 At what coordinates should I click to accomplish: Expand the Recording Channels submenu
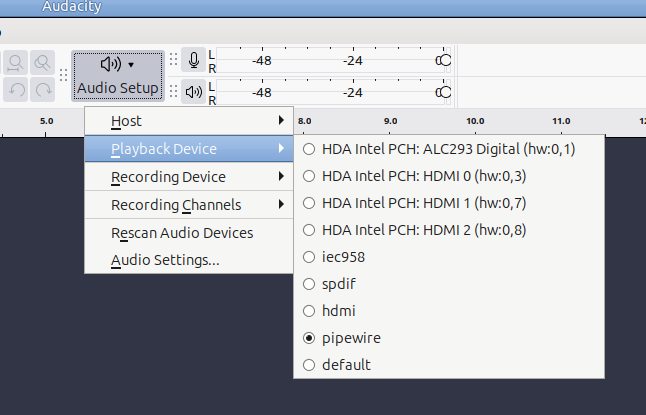(189, 205)
